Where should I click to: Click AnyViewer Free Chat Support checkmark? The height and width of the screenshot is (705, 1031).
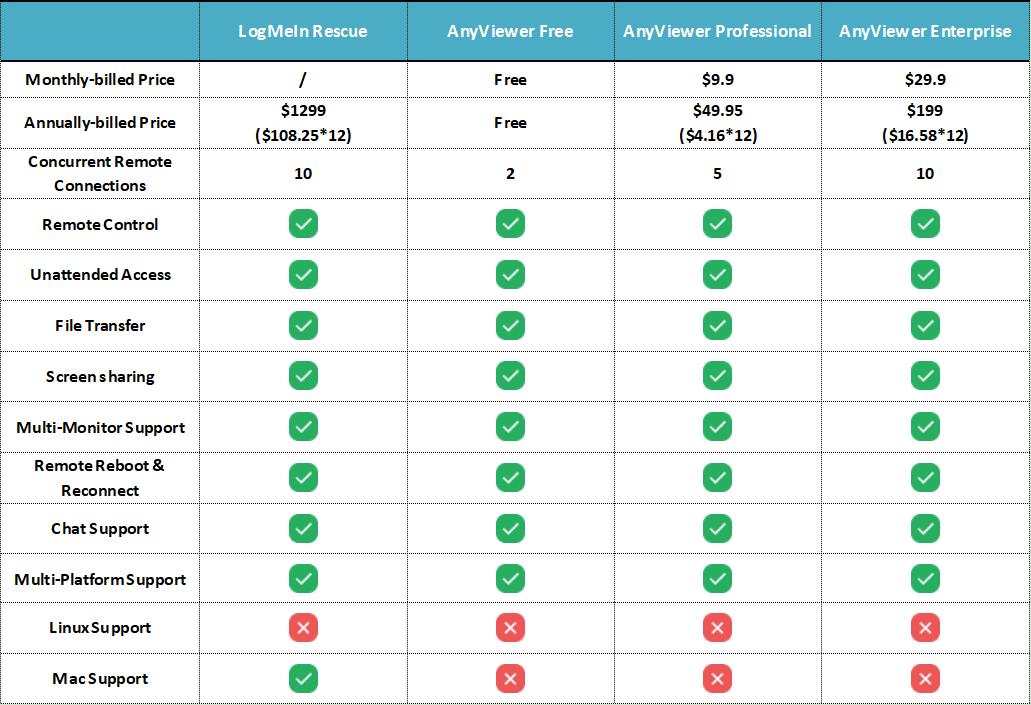510,528
